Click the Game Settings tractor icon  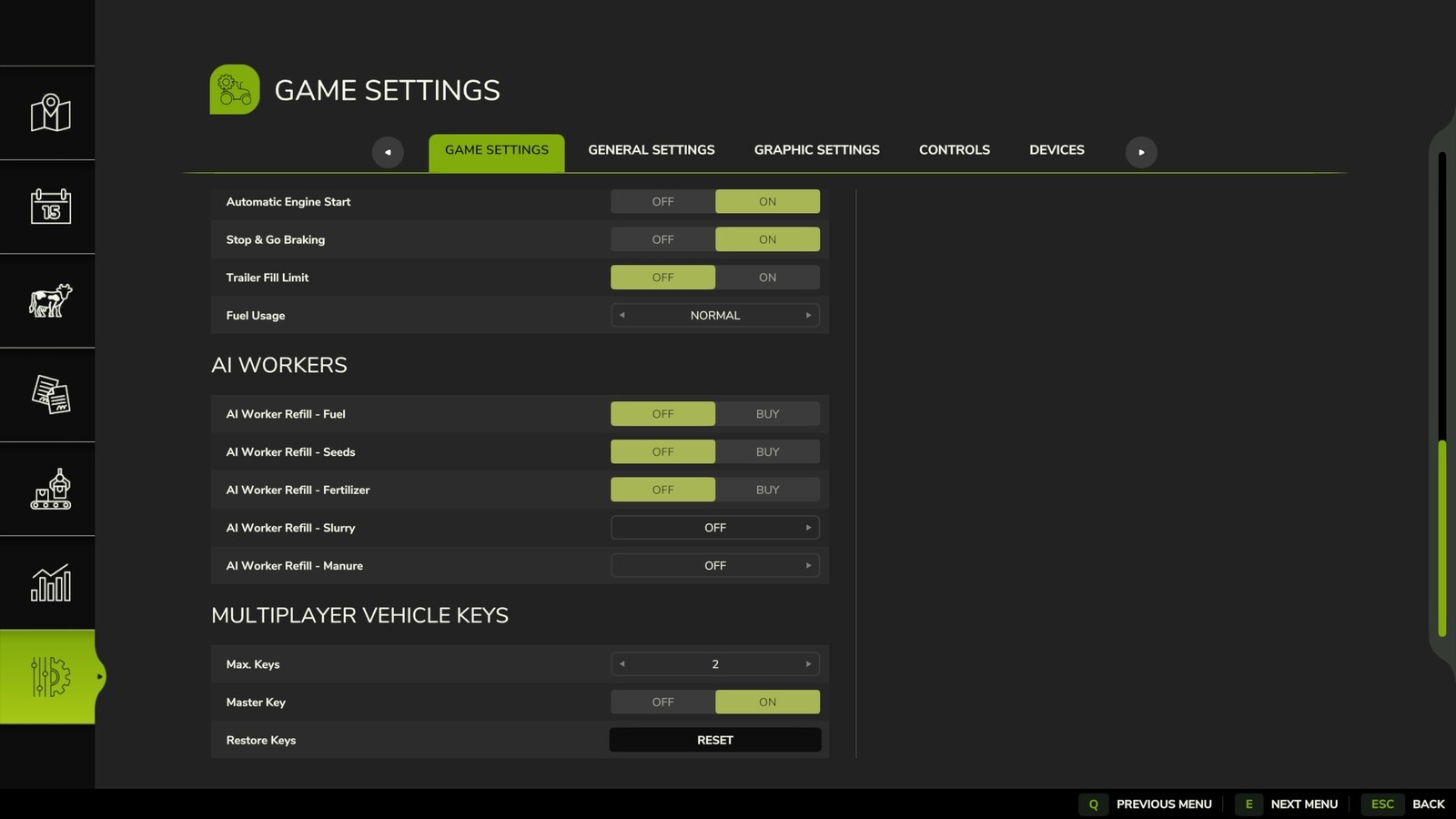[234, 88]
